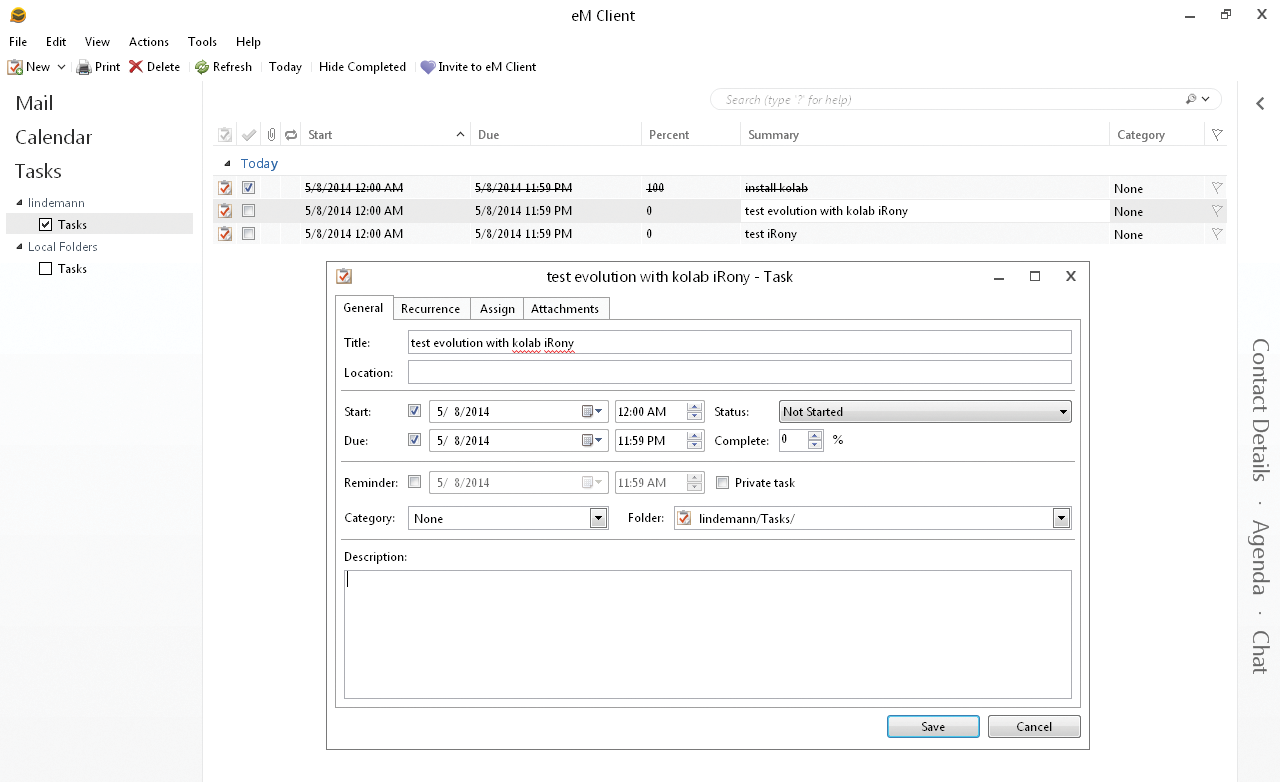This screenshot has width=1280, height=782.
Task: Click the Save button
Action: point(933,727)
